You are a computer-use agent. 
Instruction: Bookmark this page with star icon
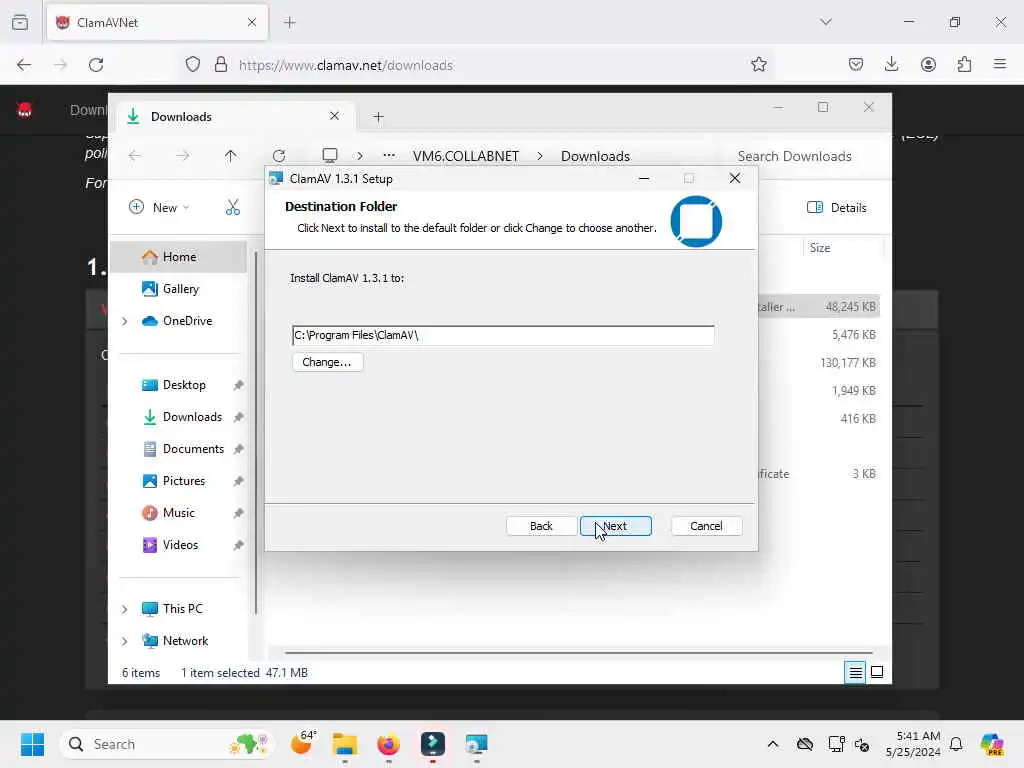point(758,65)
